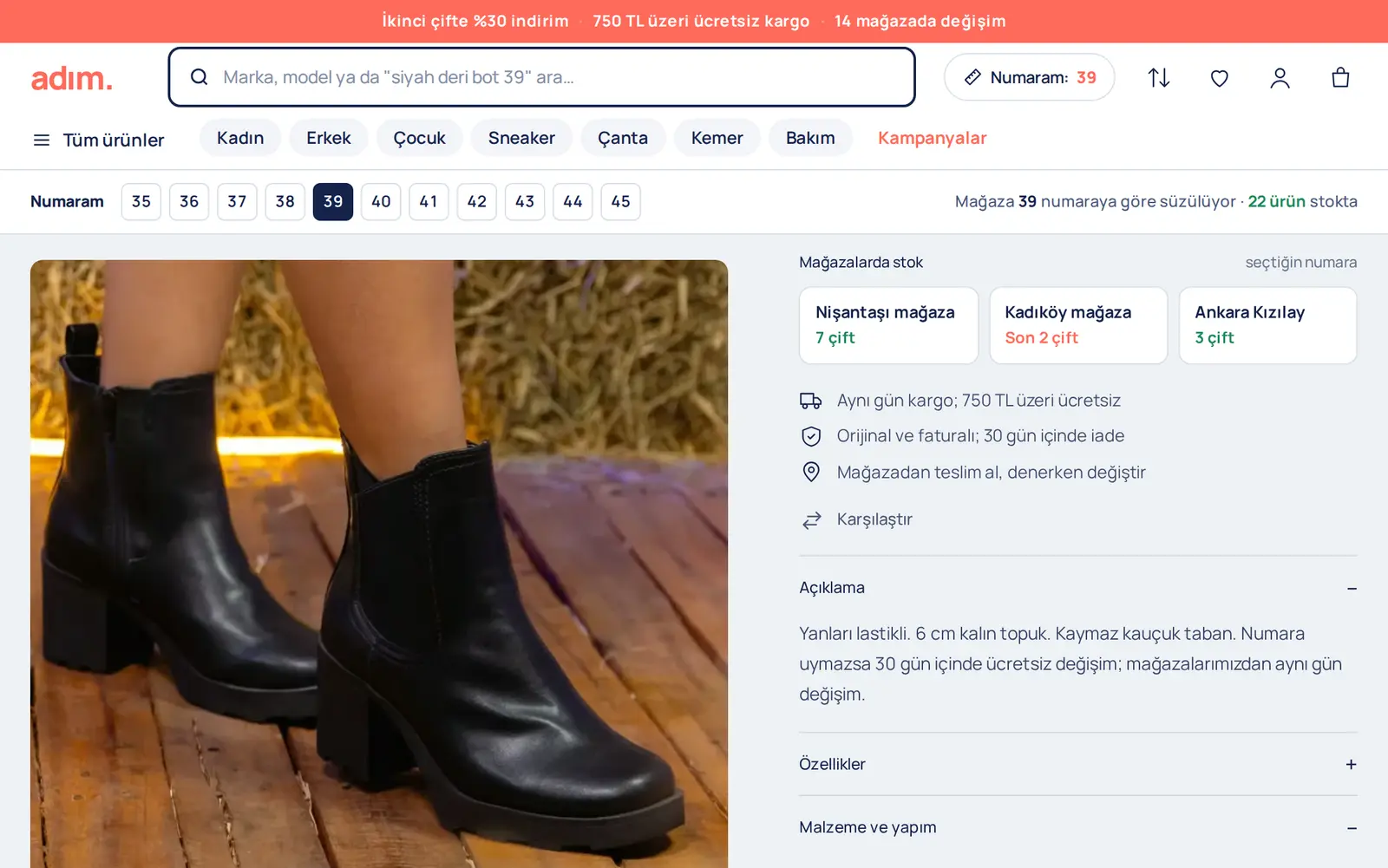The image size is (1388, 868).
Task: Expand the Özellikler section
Action: pos(1077,764)
